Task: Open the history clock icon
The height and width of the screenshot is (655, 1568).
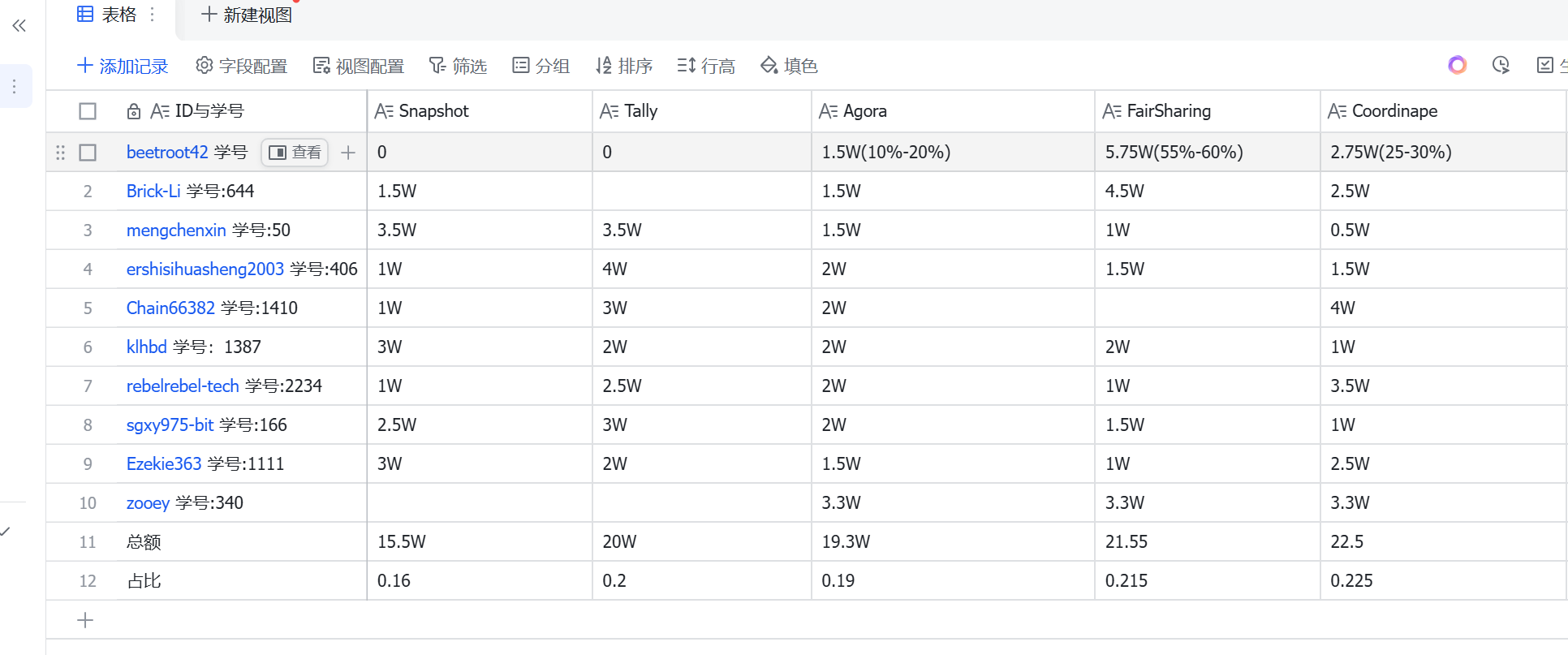Action: [x=1501, y=65]
